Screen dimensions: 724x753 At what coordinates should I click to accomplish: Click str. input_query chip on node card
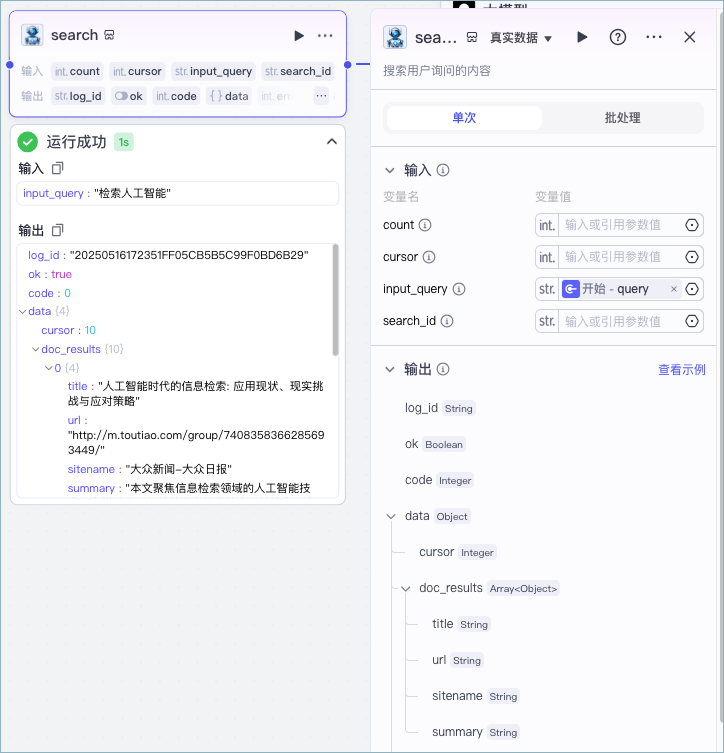click(x=213, y=71)
